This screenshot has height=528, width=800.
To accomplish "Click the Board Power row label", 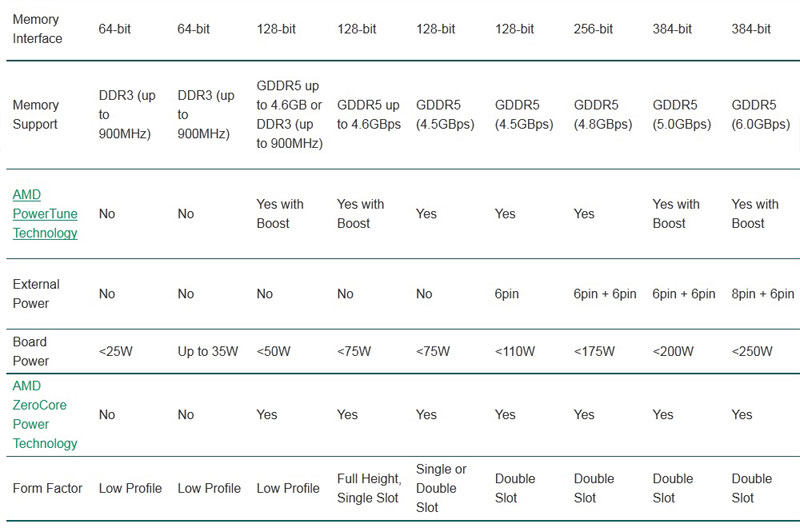I will point(31,351).
